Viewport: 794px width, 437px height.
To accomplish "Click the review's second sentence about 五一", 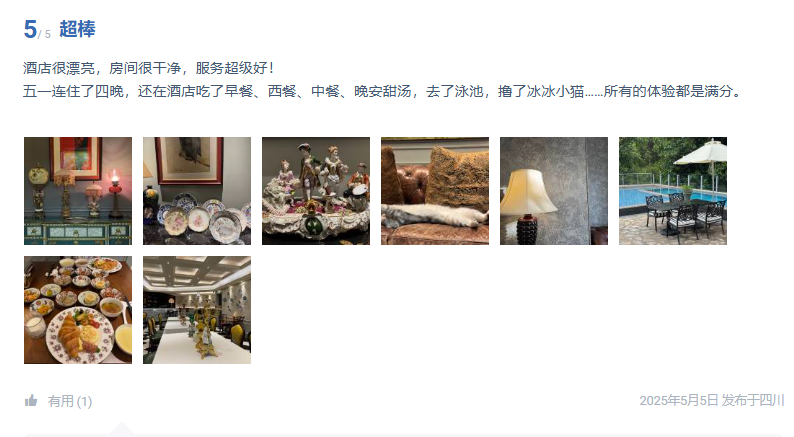I will [382, 91].
